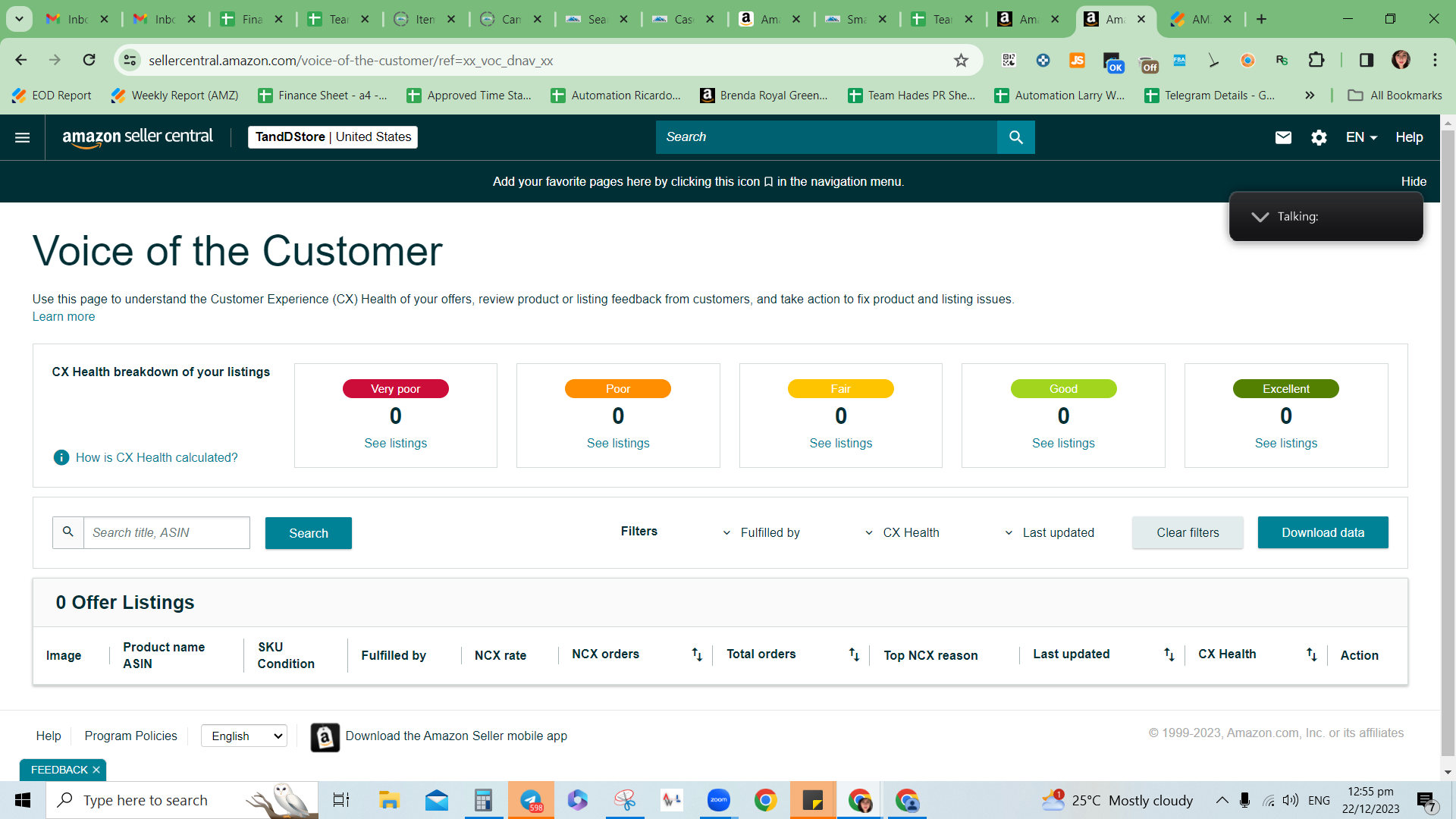Image resolution: width=1456 pixels, height=819 pixels.
Task: Sort by Total orders arrows
Action: coord(854,654)
